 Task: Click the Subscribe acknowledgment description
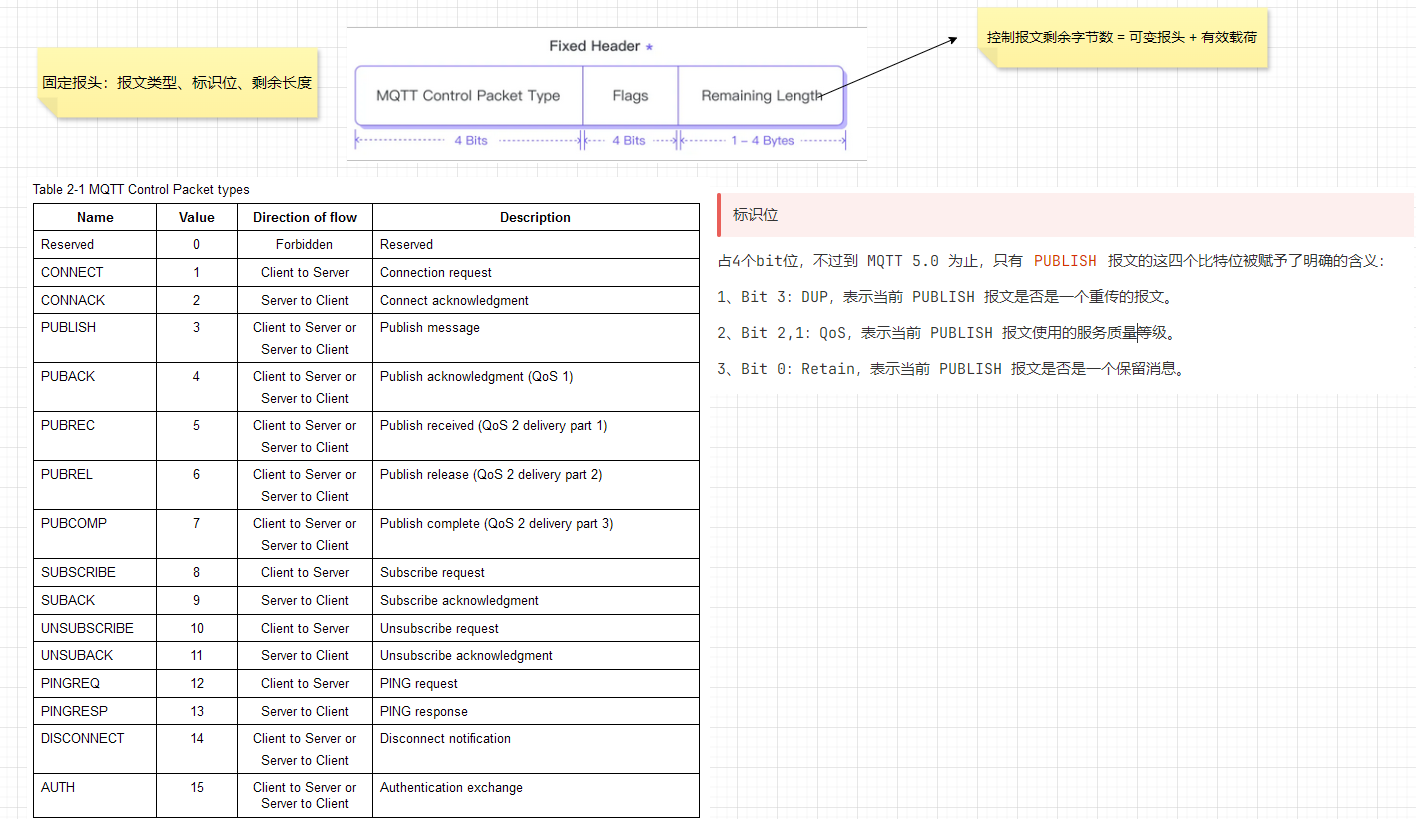(x=459, y=600)
